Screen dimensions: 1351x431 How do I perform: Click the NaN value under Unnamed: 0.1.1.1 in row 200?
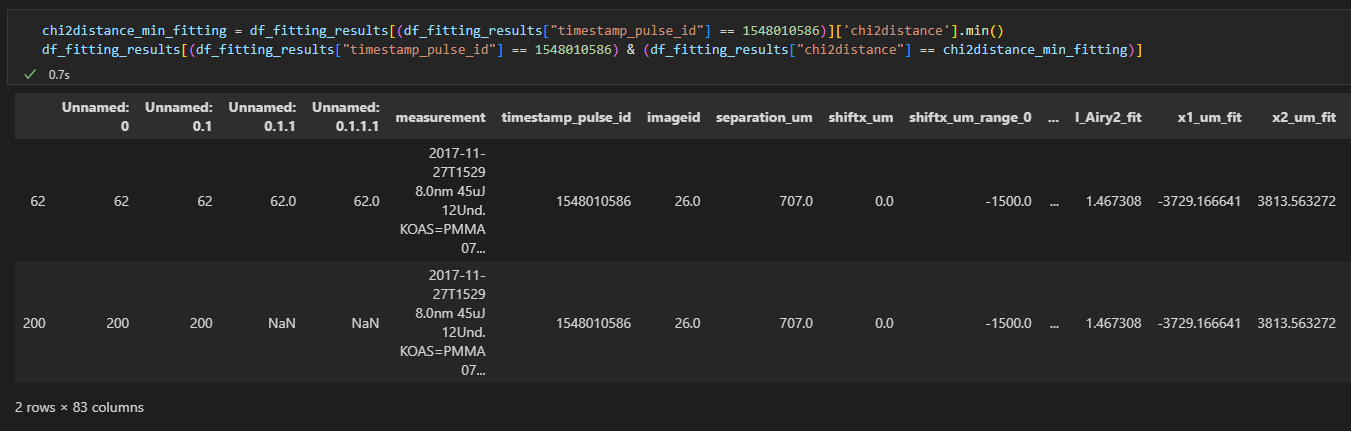366,323
